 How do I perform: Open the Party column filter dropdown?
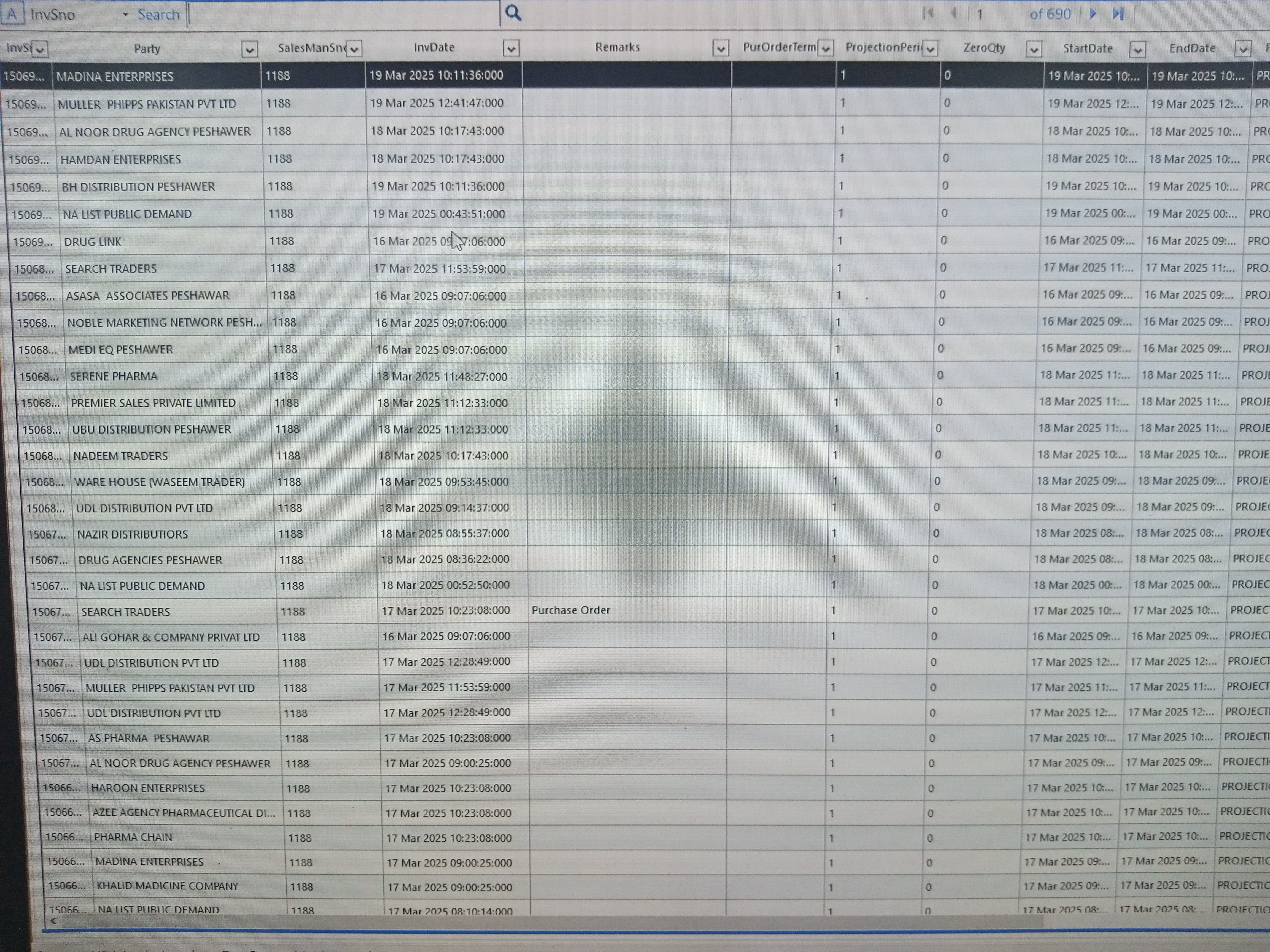(249, 49)
